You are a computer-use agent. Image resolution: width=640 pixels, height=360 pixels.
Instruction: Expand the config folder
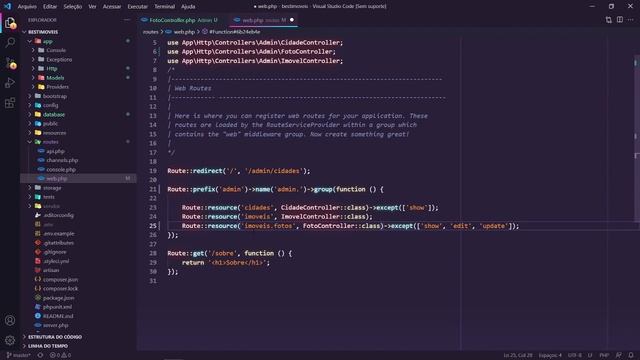pos(50,105)
